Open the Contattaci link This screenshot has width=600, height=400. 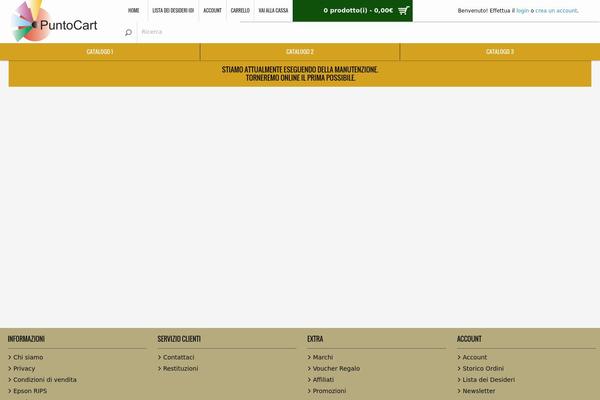(178, 357)
